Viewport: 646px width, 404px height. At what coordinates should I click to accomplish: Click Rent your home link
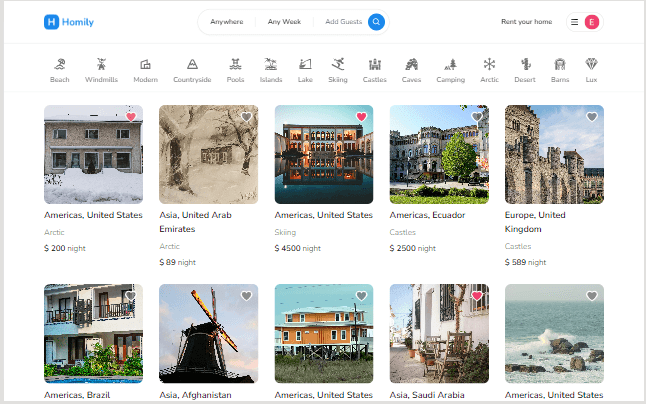point(527,22)
